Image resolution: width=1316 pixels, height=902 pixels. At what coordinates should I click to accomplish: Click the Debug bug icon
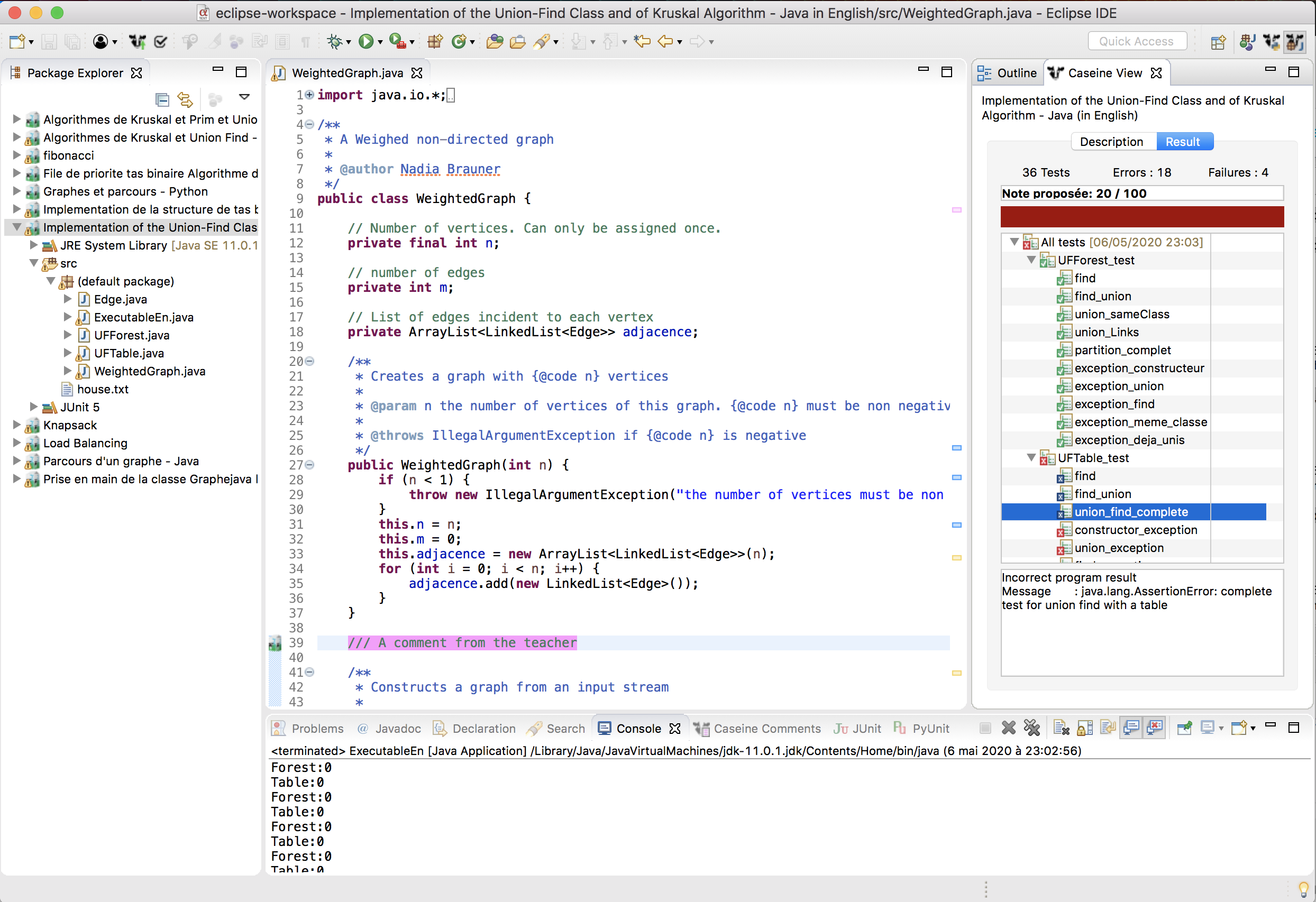click(335, 41)
